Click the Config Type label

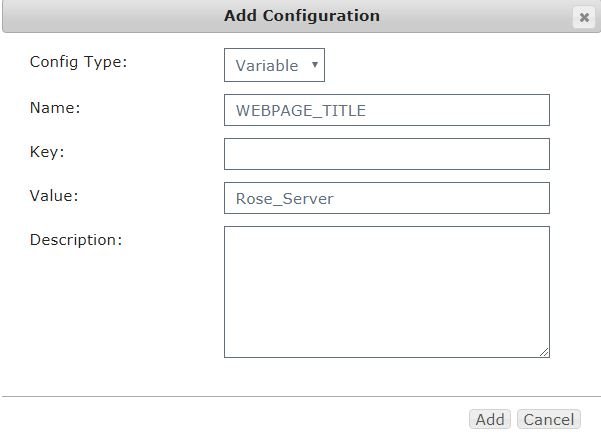tap(79, 62)
